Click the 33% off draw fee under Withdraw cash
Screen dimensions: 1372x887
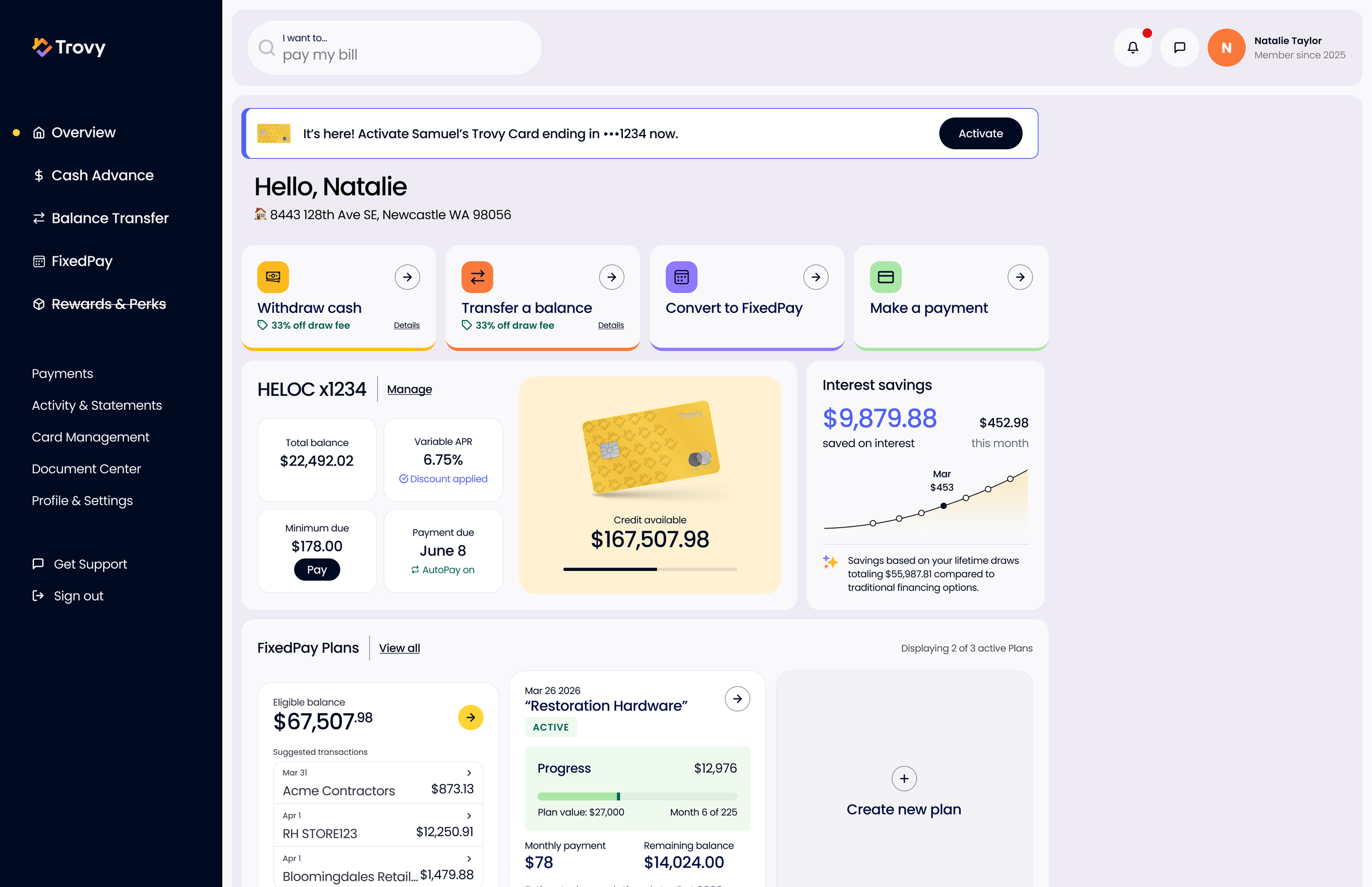(x=303, y=325)
